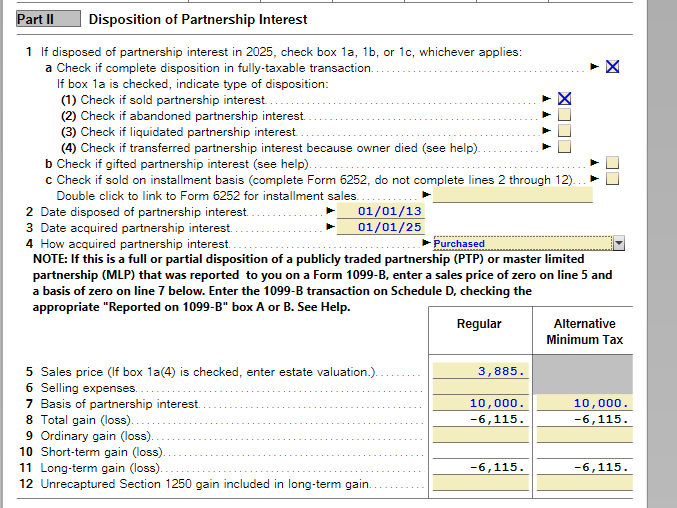Image resolution: width=677 pixels, height=508 pixels.
Task: Edit the AMT basis of partnership interest
Action: pos(584,403)
